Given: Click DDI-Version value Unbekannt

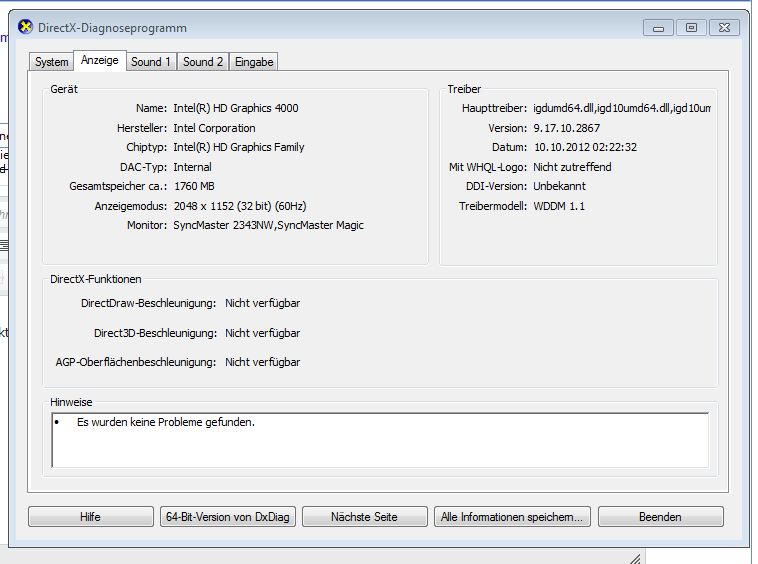Looking at the screenshot, I should [x=559, y=187].
